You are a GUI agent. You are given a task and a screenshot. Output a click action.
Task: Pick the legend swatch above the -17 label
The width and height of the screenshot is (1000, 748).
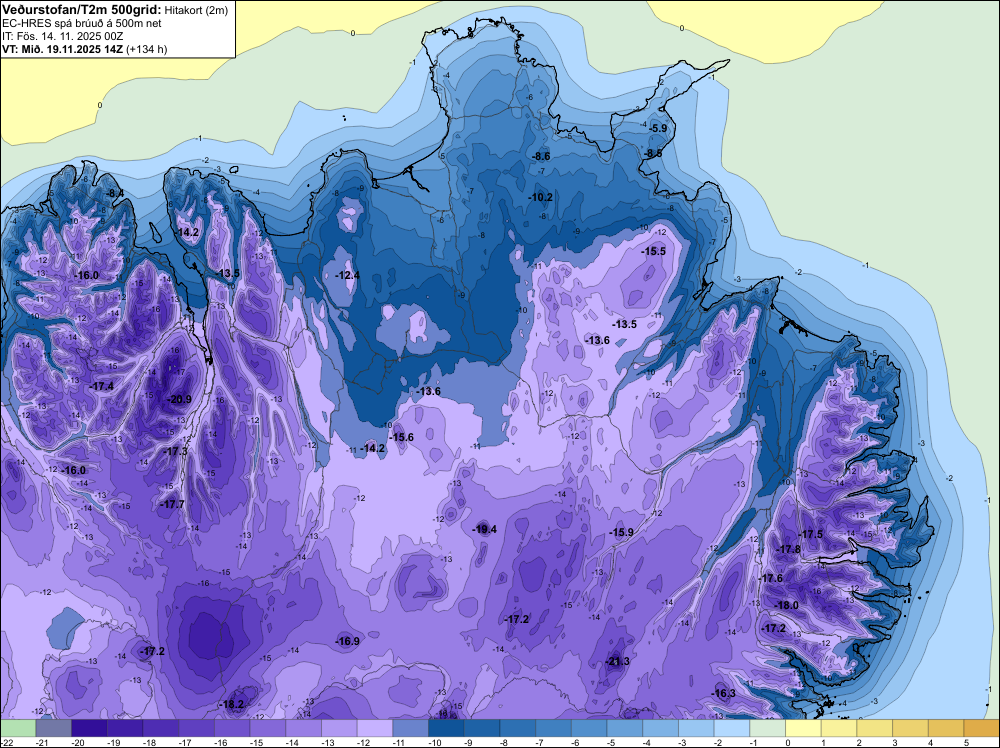point(196,728)
